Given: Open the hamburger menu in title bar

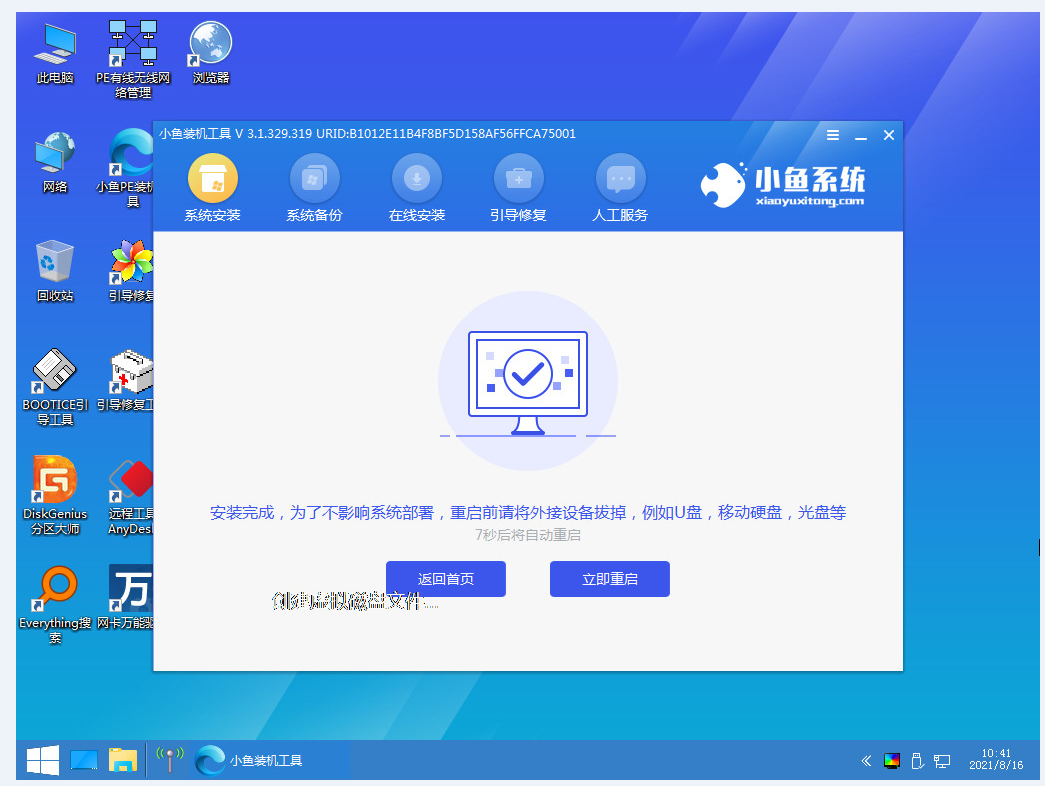Looking at the screenshot, I should pyautogui.click(x=833, y=135).
